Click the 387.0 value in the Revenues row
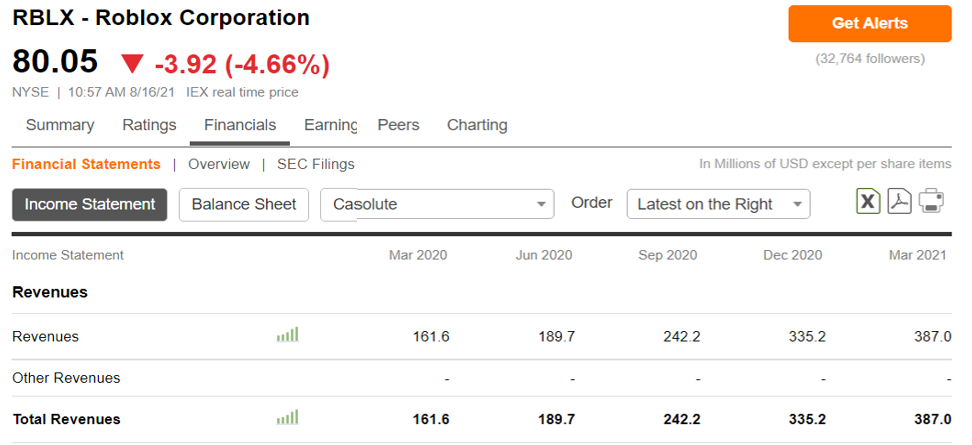Screen dimensions: 972x445 coord(932,337)
